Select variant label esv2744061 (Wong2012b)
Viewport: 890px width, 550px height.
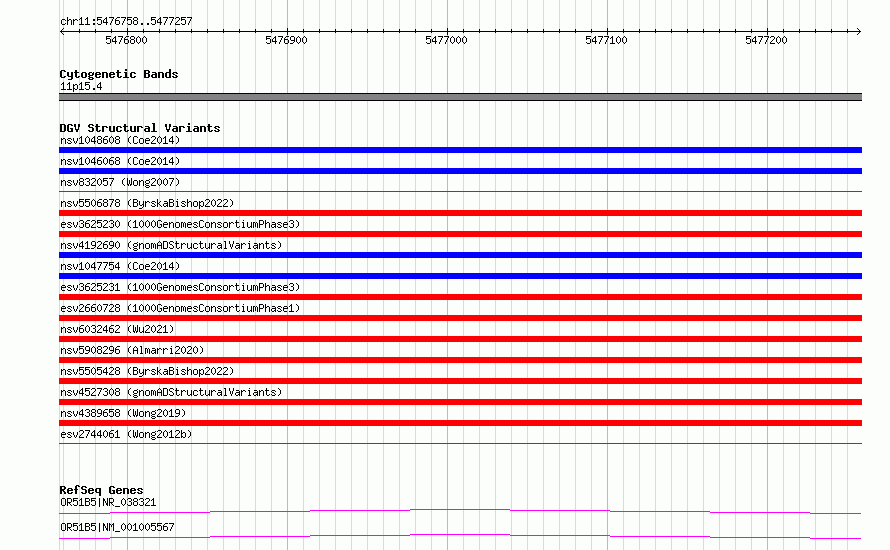click(x=126, y=434)
